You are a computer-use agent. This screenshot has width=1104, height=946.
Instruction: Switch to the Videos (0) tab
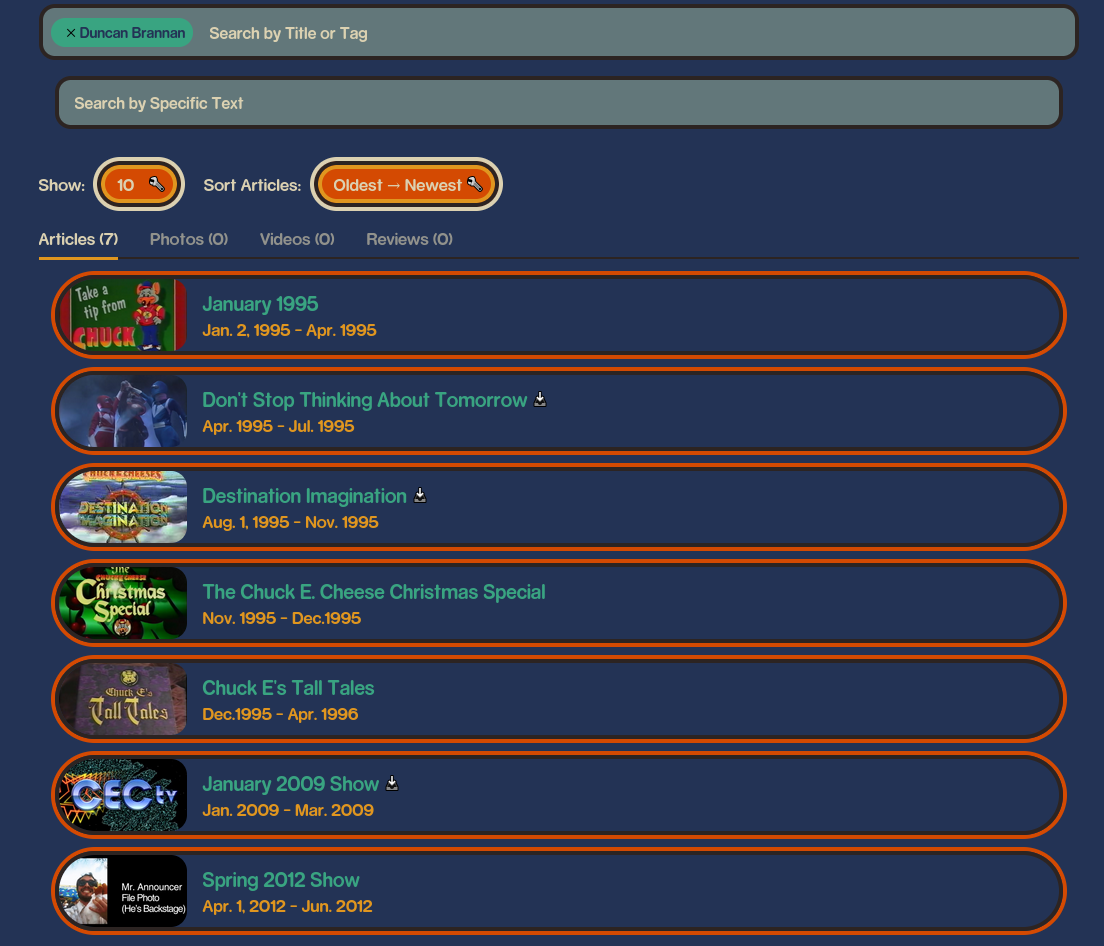(x=297, y=239)
